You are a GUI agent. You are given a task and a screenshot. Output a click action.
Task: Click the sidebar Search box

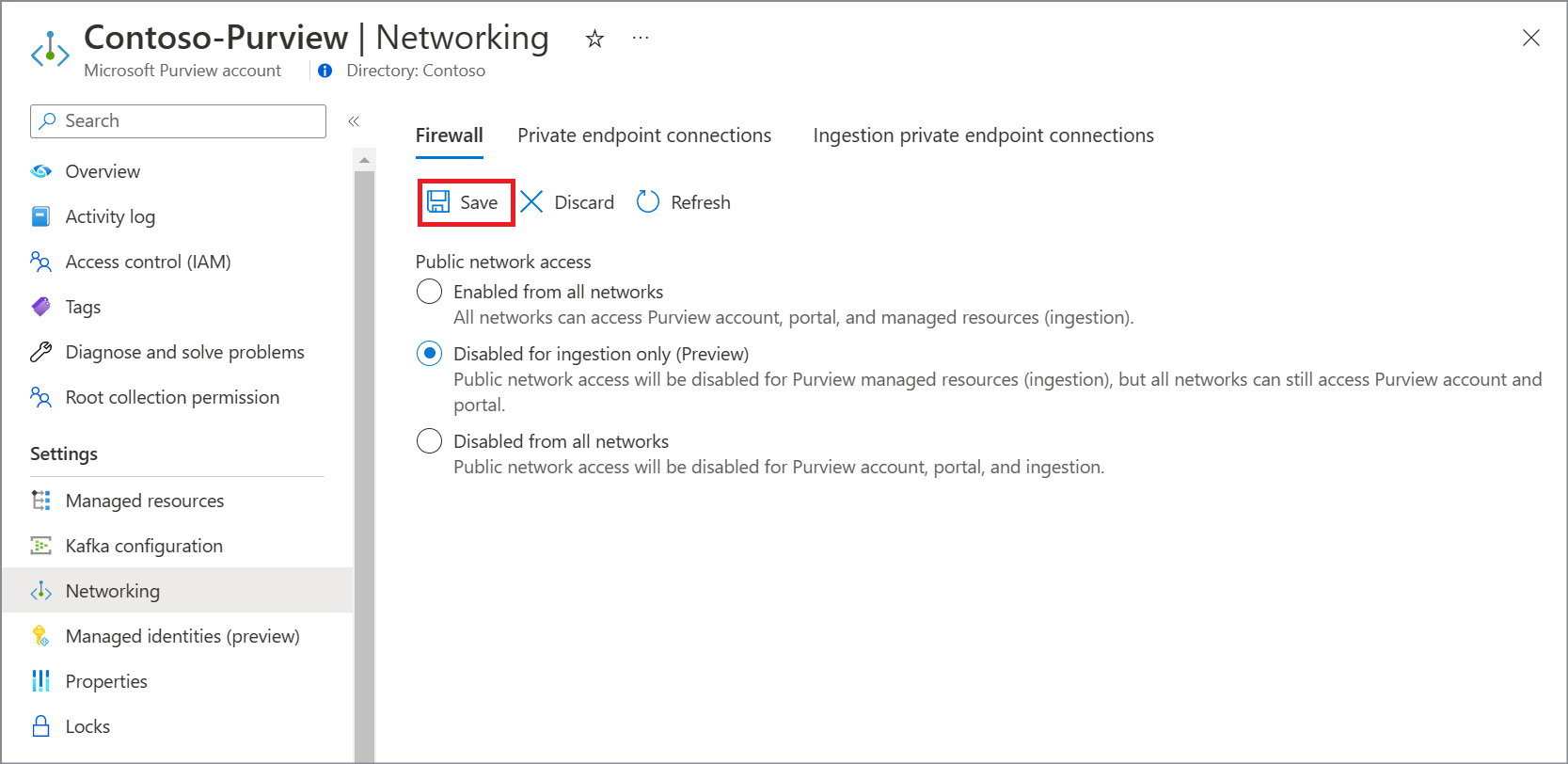[177, 120]
